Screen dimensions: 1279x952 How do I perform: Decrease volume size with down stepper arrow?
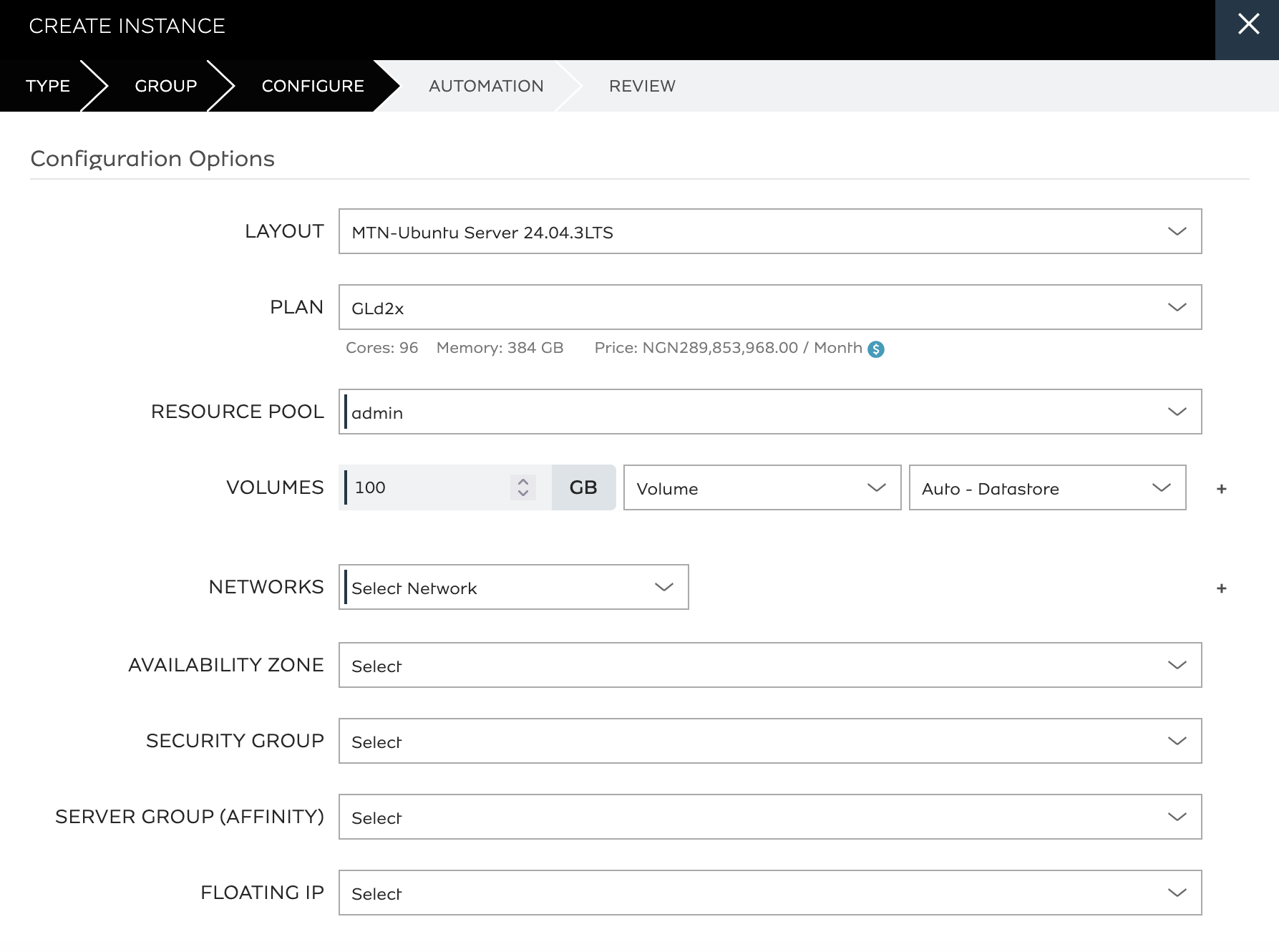tap(523, 493)
